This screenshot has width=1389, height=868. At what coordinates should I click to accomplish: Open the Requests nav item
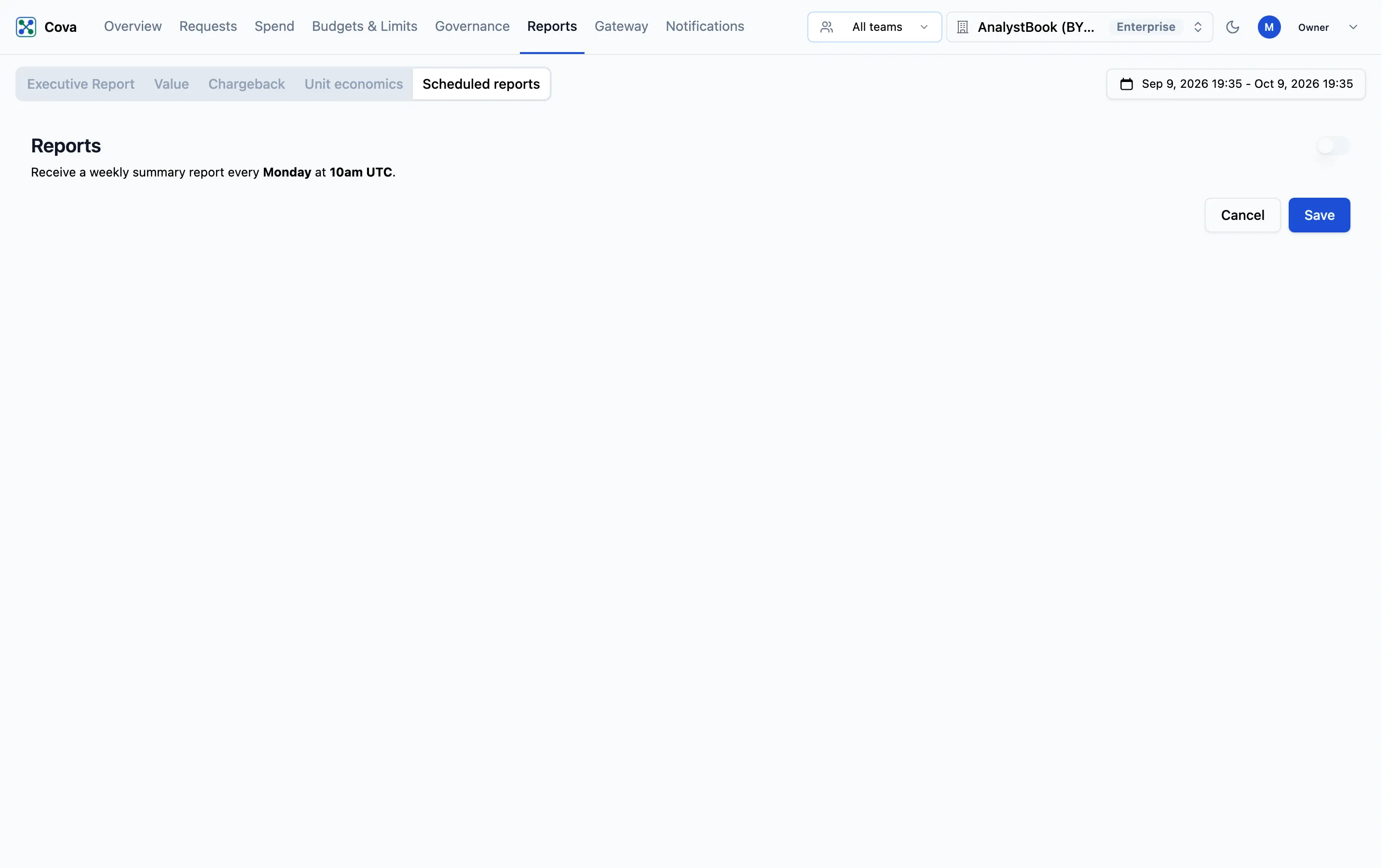click(x=208, y=27)
